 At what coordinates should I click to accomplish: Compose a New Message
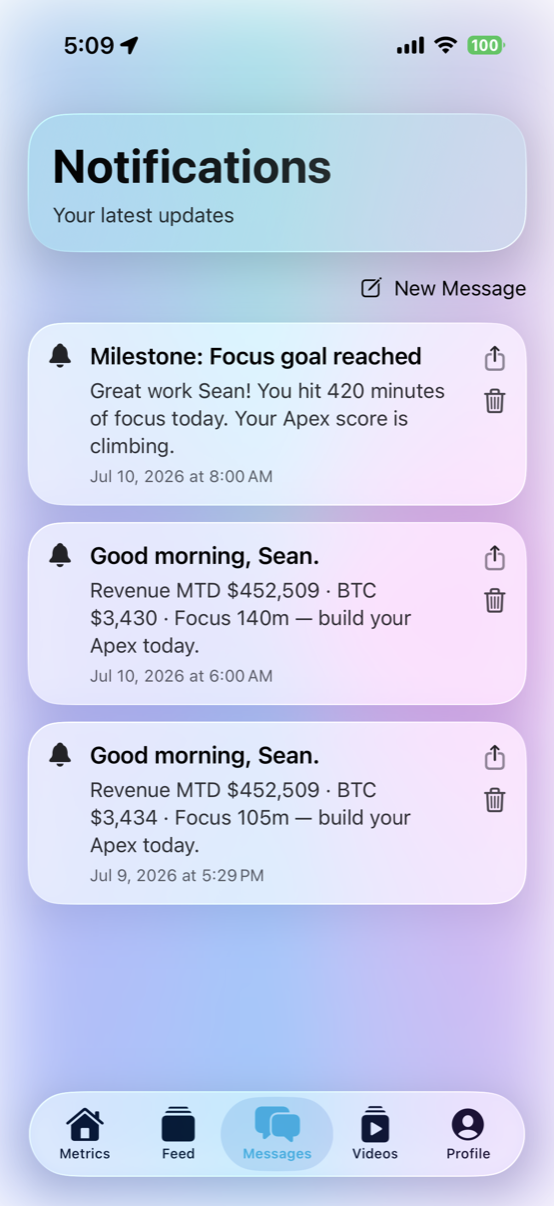pyautogui.click(x=443, y=288)
